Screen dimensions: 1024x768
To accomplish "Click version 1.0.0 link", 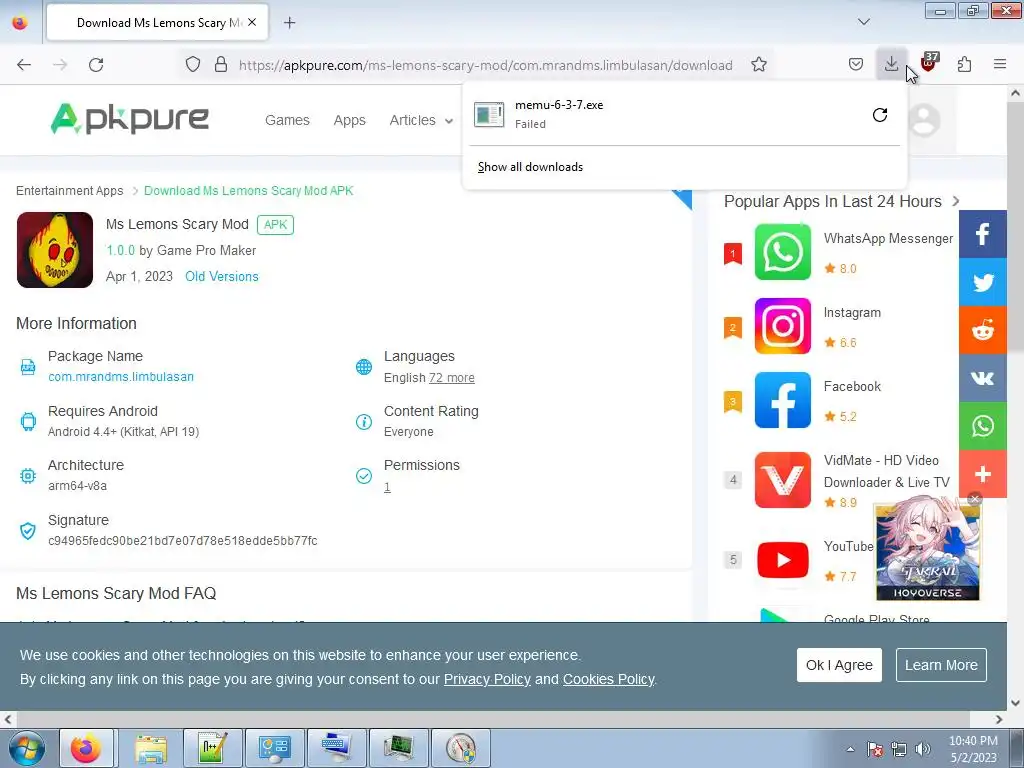I will pos(120,251).
